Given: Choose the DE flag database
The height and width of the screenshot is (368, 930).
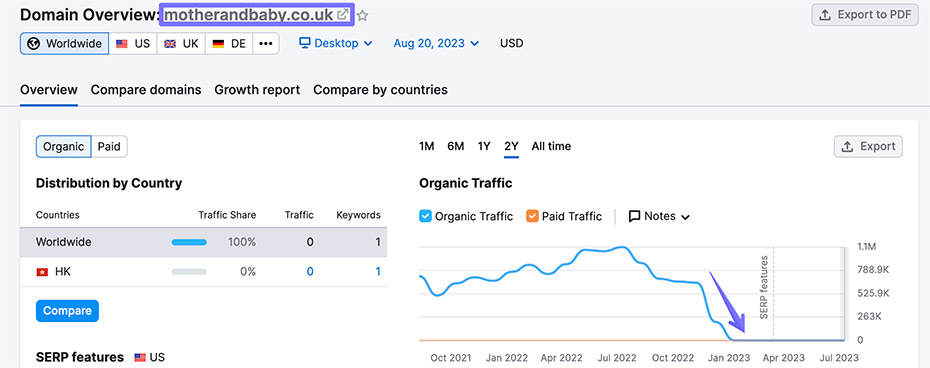Looking at the screenshot, I should [x=229, y=43].
